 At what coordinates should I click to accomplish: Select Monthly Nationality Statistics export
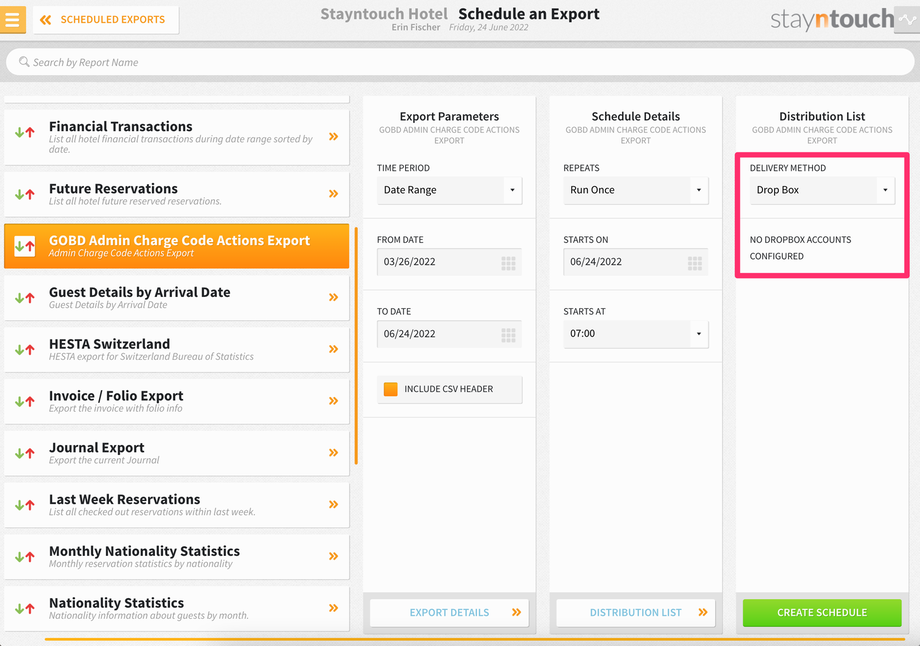pos(177,557)
